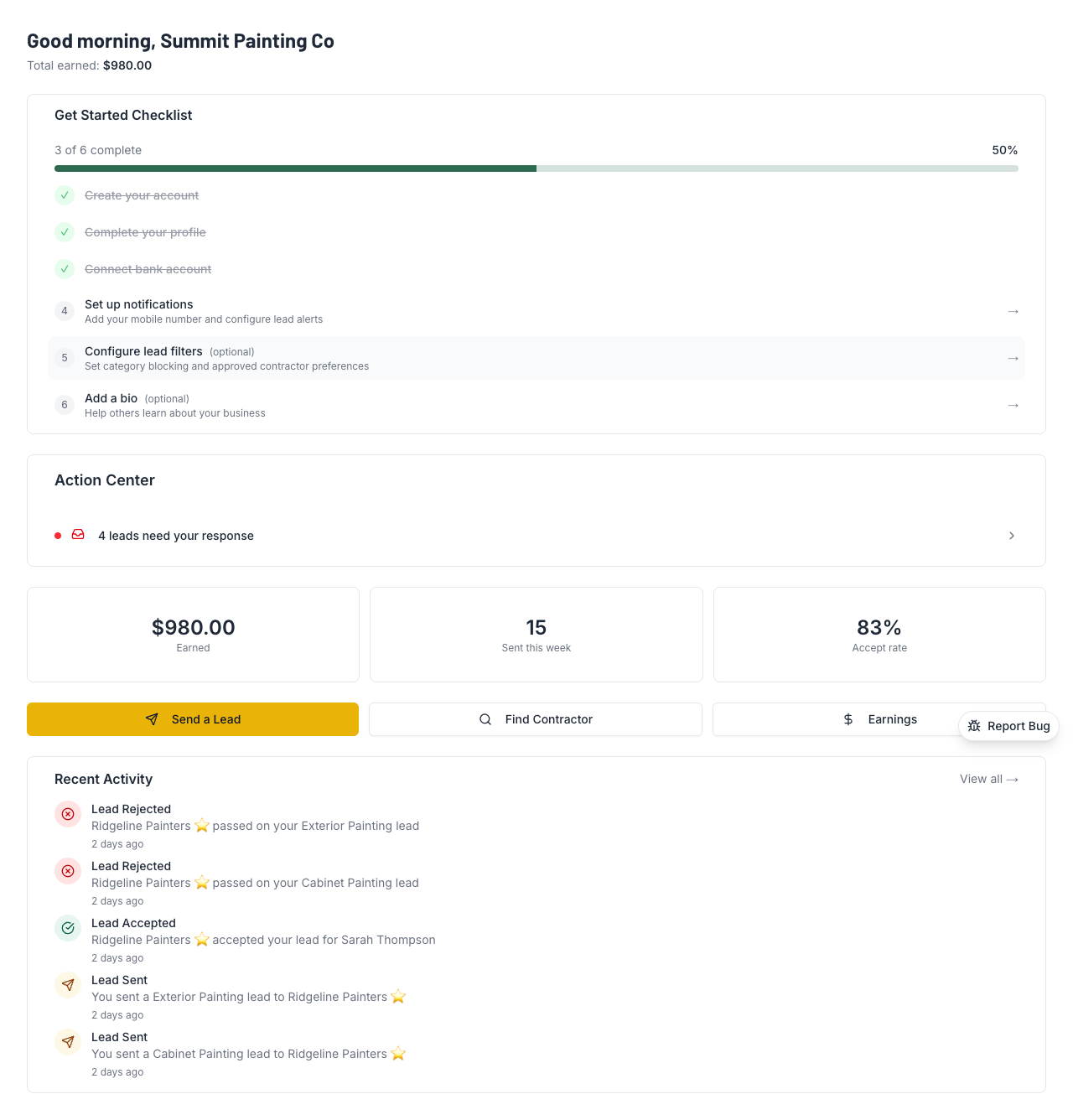Click the crossed-out Create your account text
The height and width of the screenshot is (1120, 1073).
point(142,195)
